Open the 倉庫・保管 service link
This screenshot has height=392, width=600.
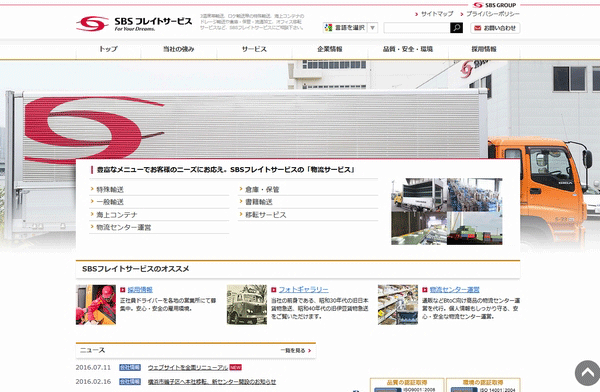tap(262, 189)
